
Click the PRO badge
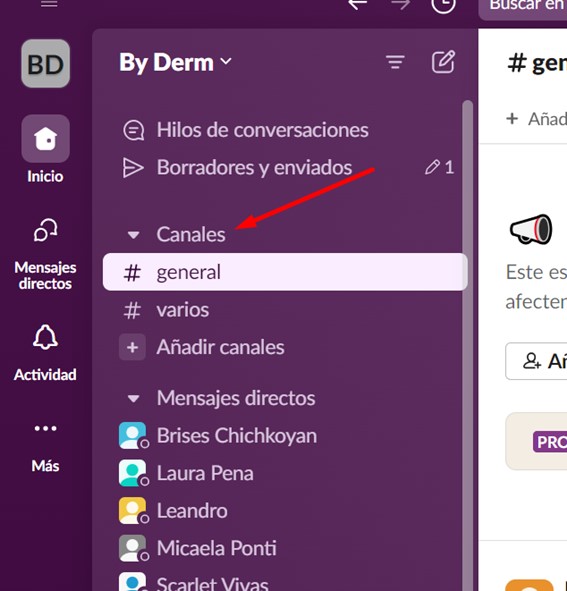550,442
